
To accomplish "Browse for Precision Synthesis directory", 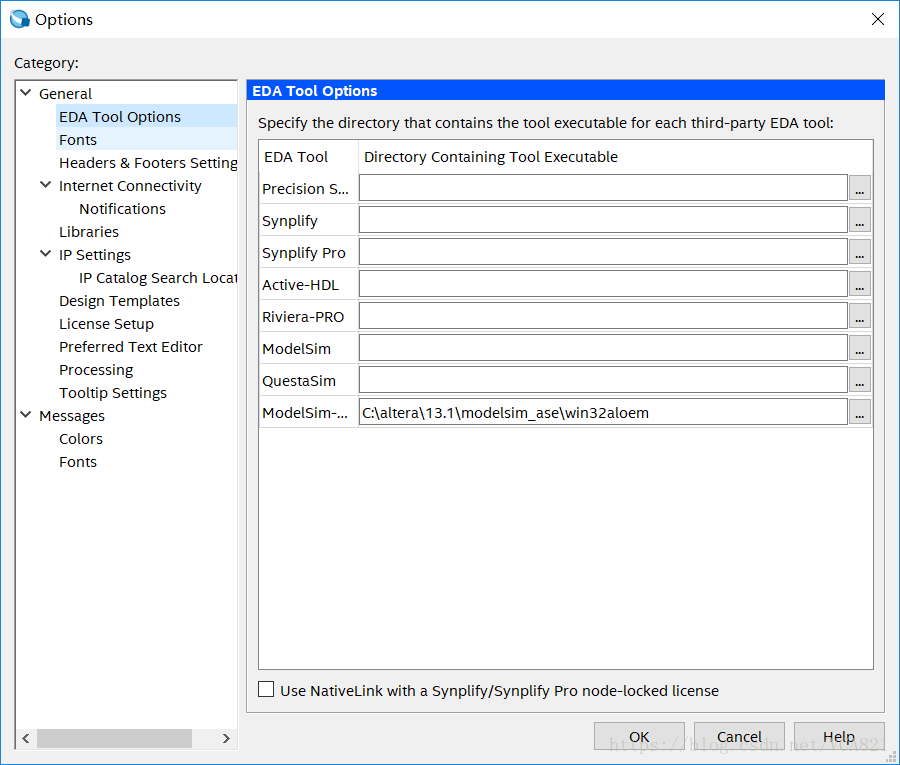I will pyautogui.click(x=859, y=188).
